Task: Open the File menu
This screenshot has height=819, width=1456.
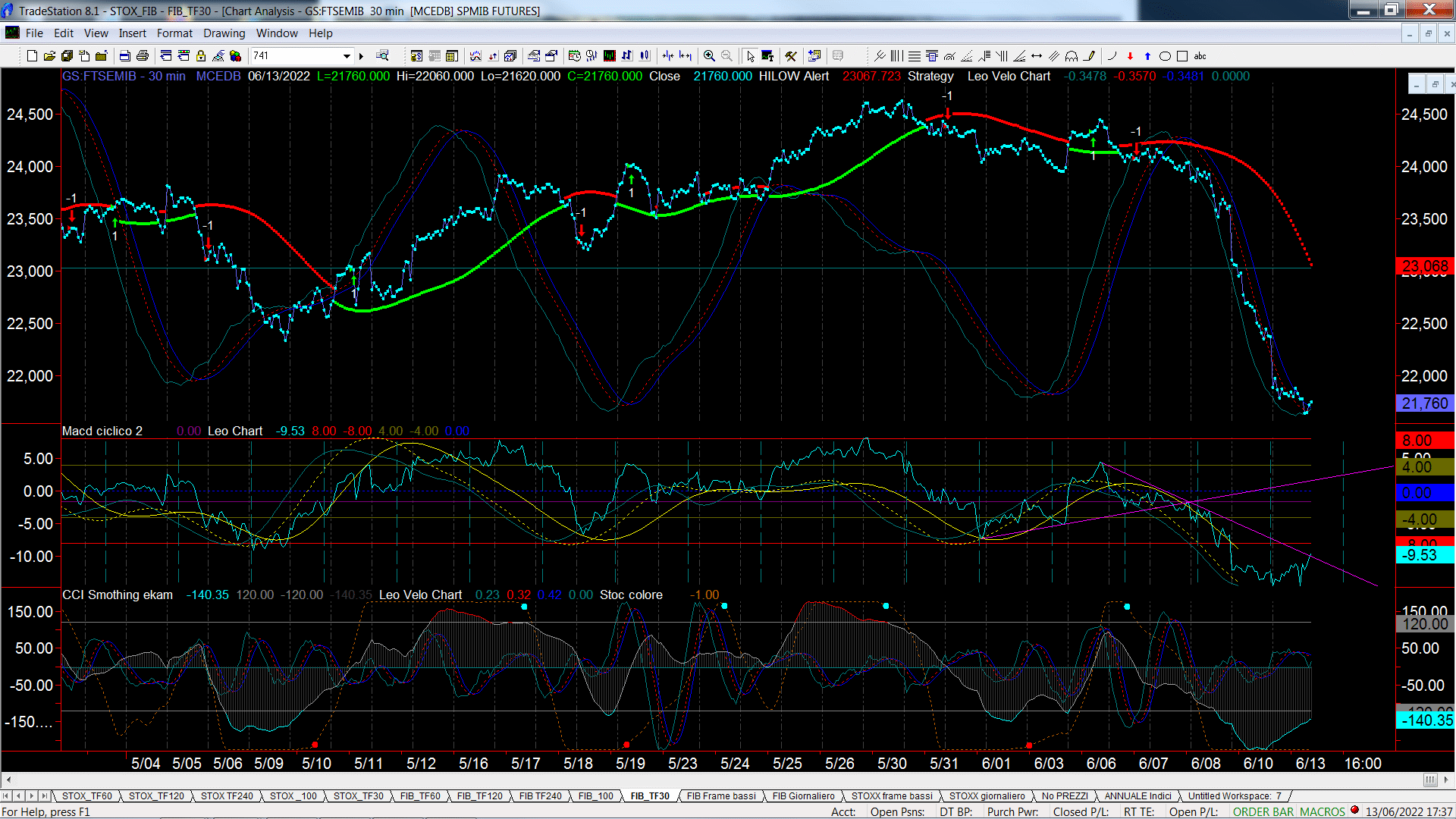Action: click(x=34, y=33)
